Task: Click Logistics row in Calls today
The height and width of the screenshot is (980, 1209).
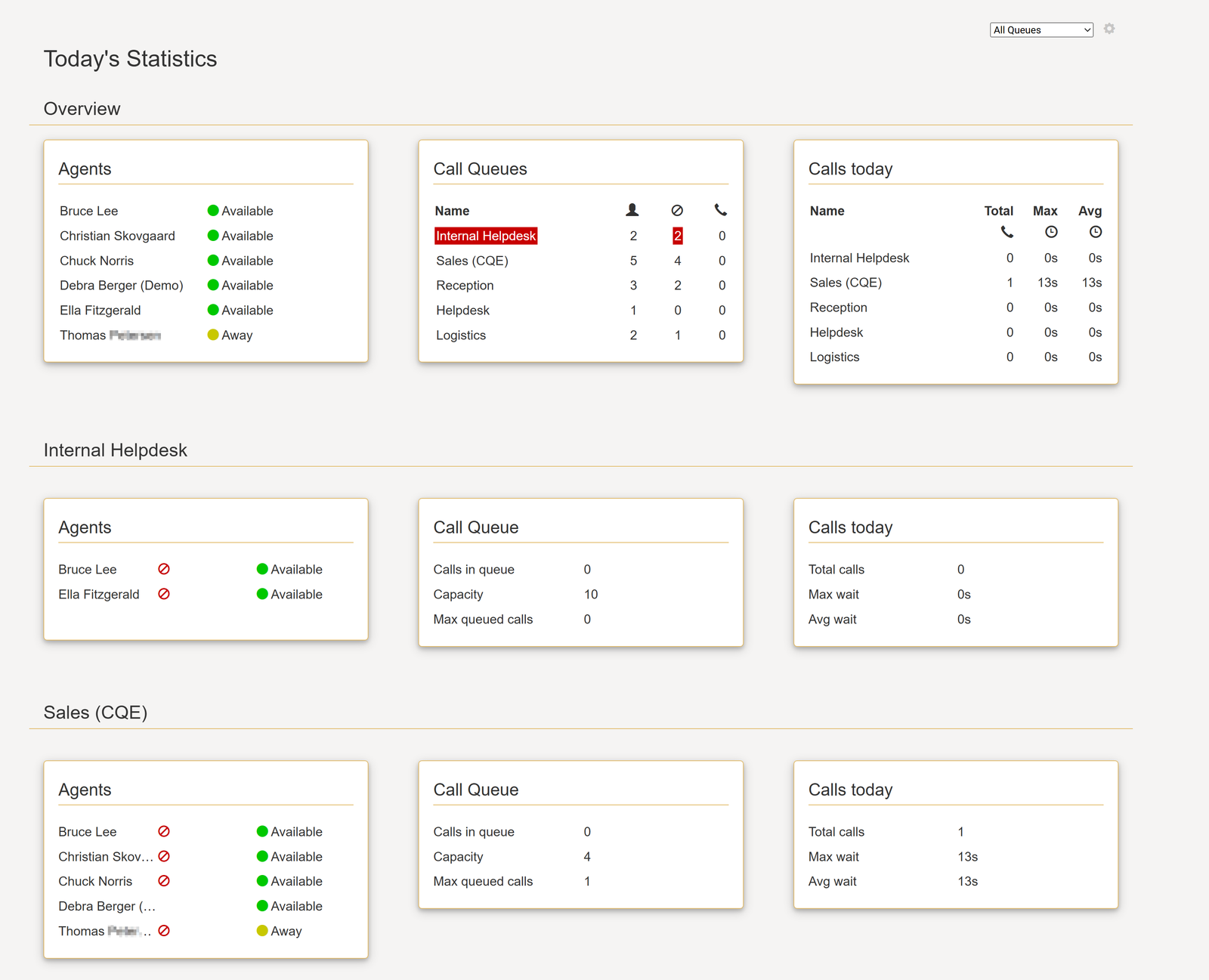Action: [956, 357]
